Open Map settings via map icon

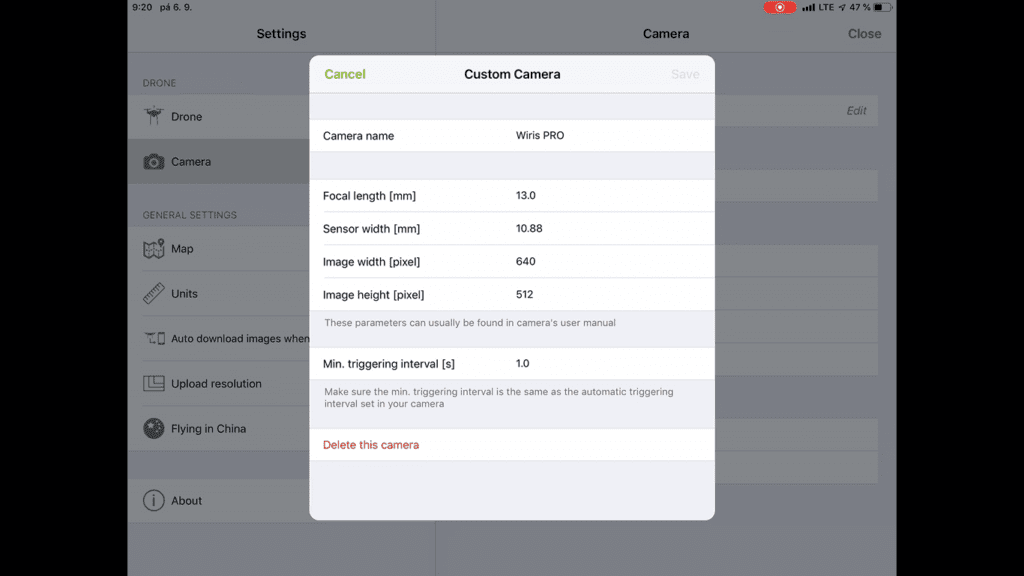tap(153, 249)
